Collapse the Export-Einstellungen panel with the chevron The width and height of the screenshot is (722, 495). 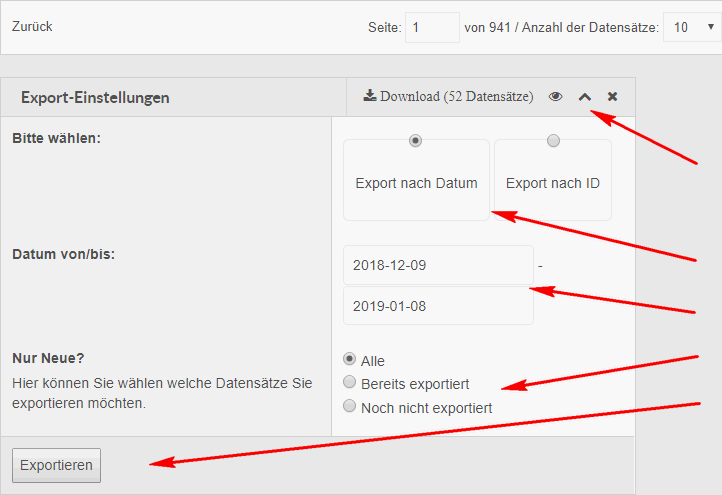coord(585,97)
